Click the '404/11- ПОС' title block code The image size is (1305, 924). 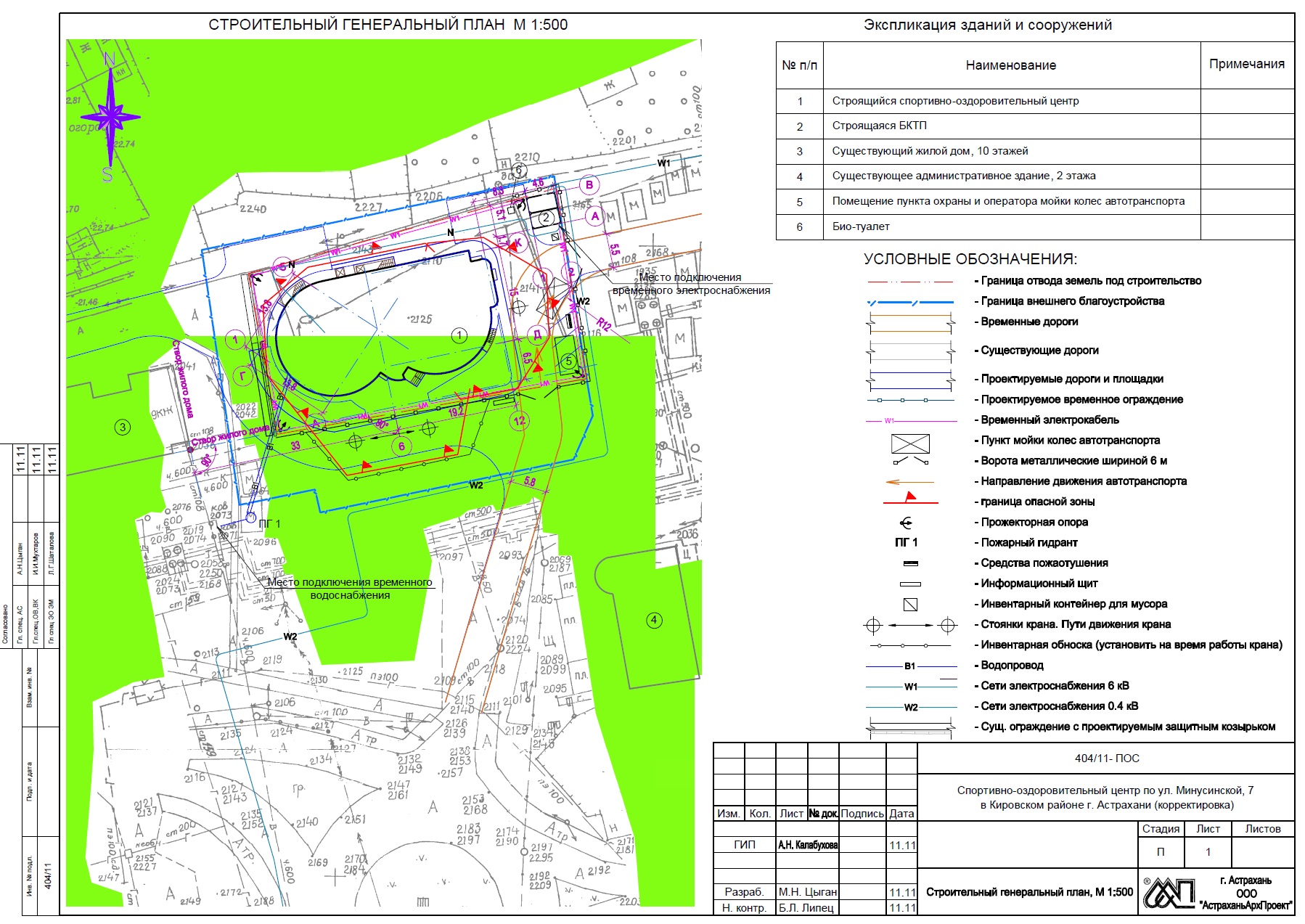point(1107,759)
